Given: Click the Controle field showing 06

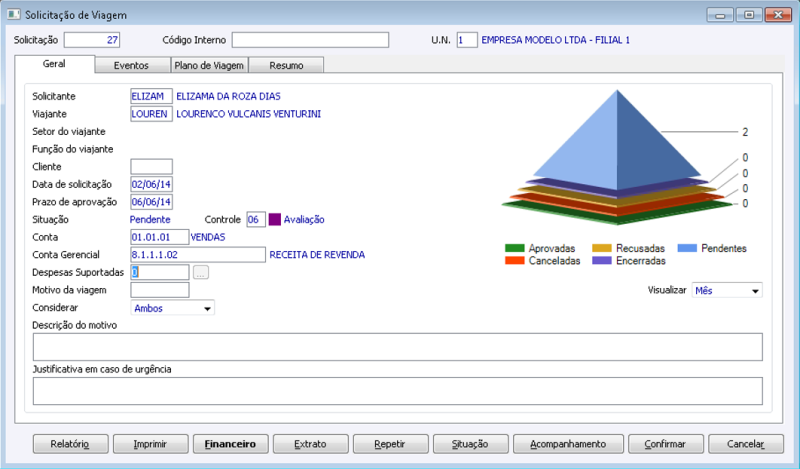Looking at the screenshot, I should pos(256,219).
